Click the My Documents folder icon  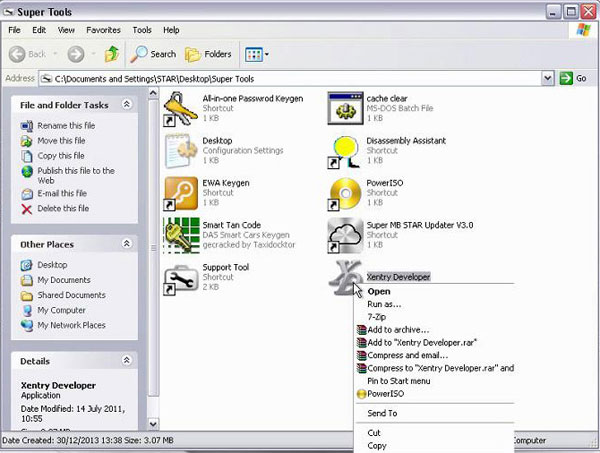tap(26, 280)
